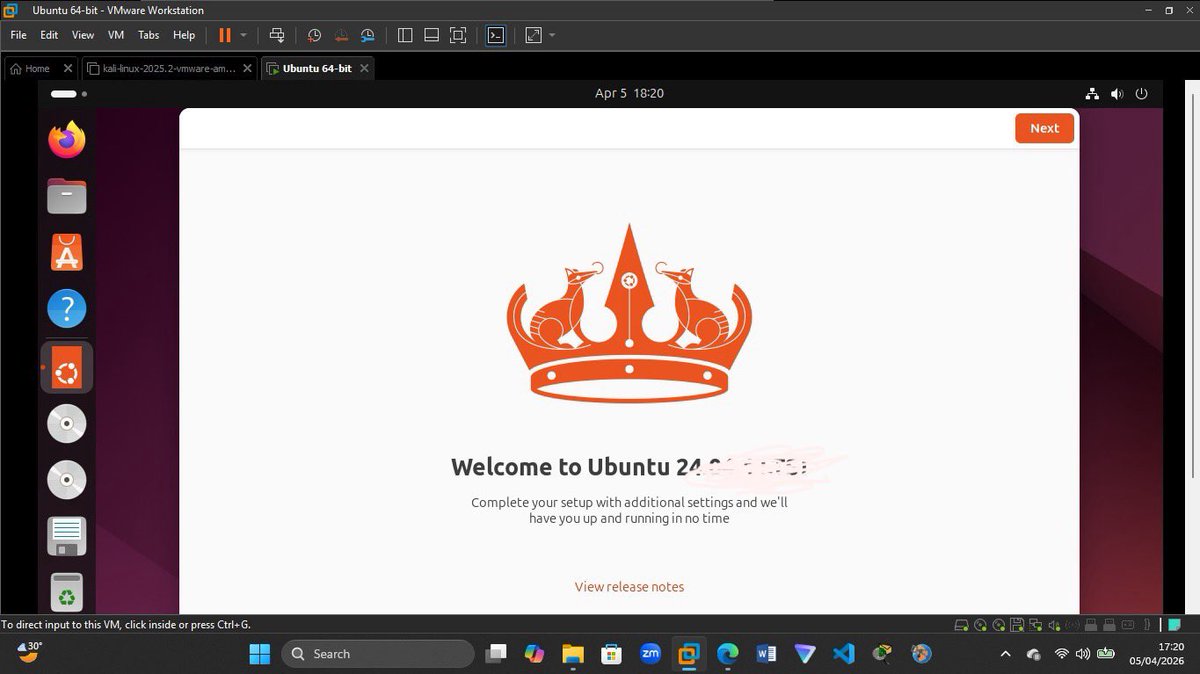Open the VM menu
The image size is (1200, 674).
pyautogui.click(x=116, y=35)
